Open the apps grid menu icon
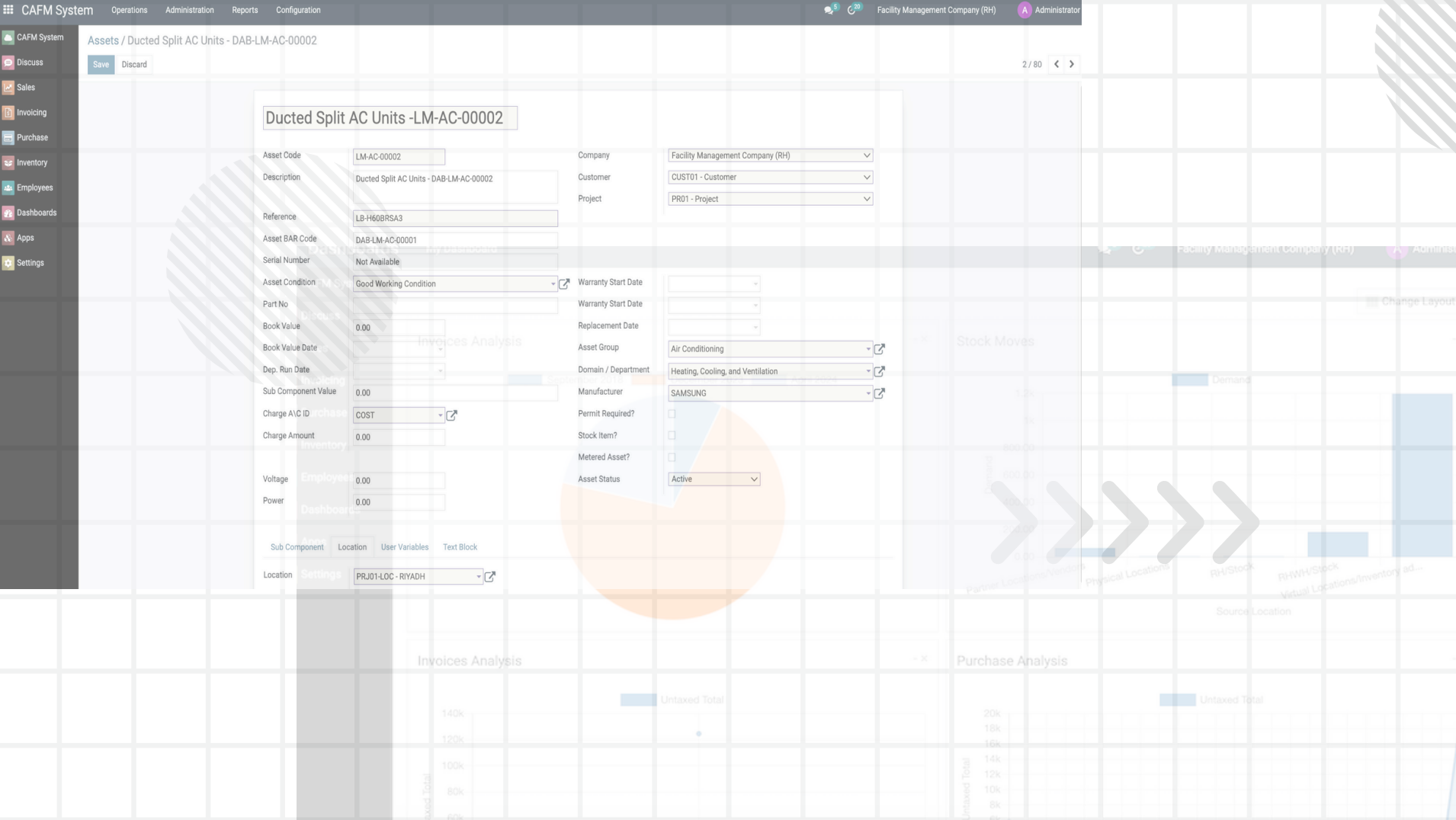 pos(8,10)
